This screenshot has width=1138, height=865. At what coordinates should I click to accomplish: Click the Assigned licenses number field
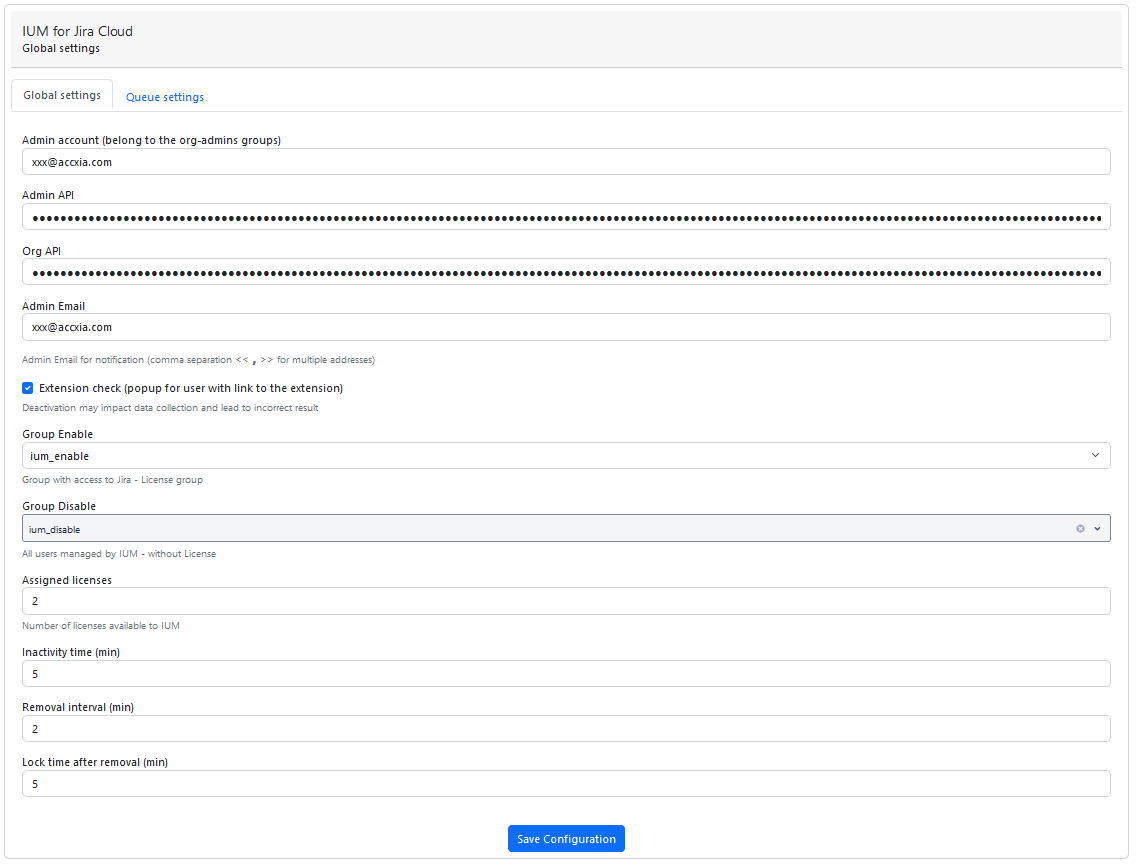[566, 601]
